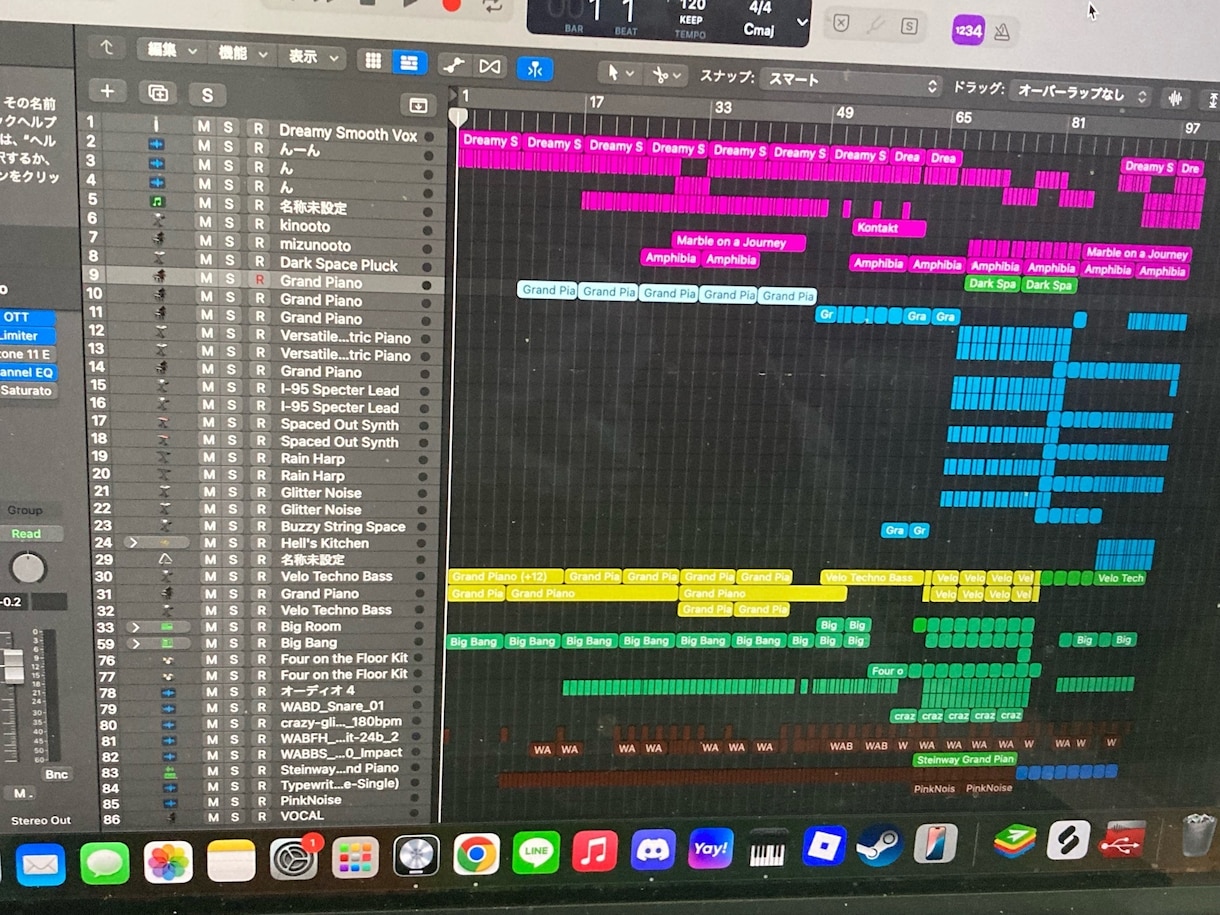Open the scissors tool selection menu
The width and height of the screenshot is (1220, 915).
tap(667, 75)
